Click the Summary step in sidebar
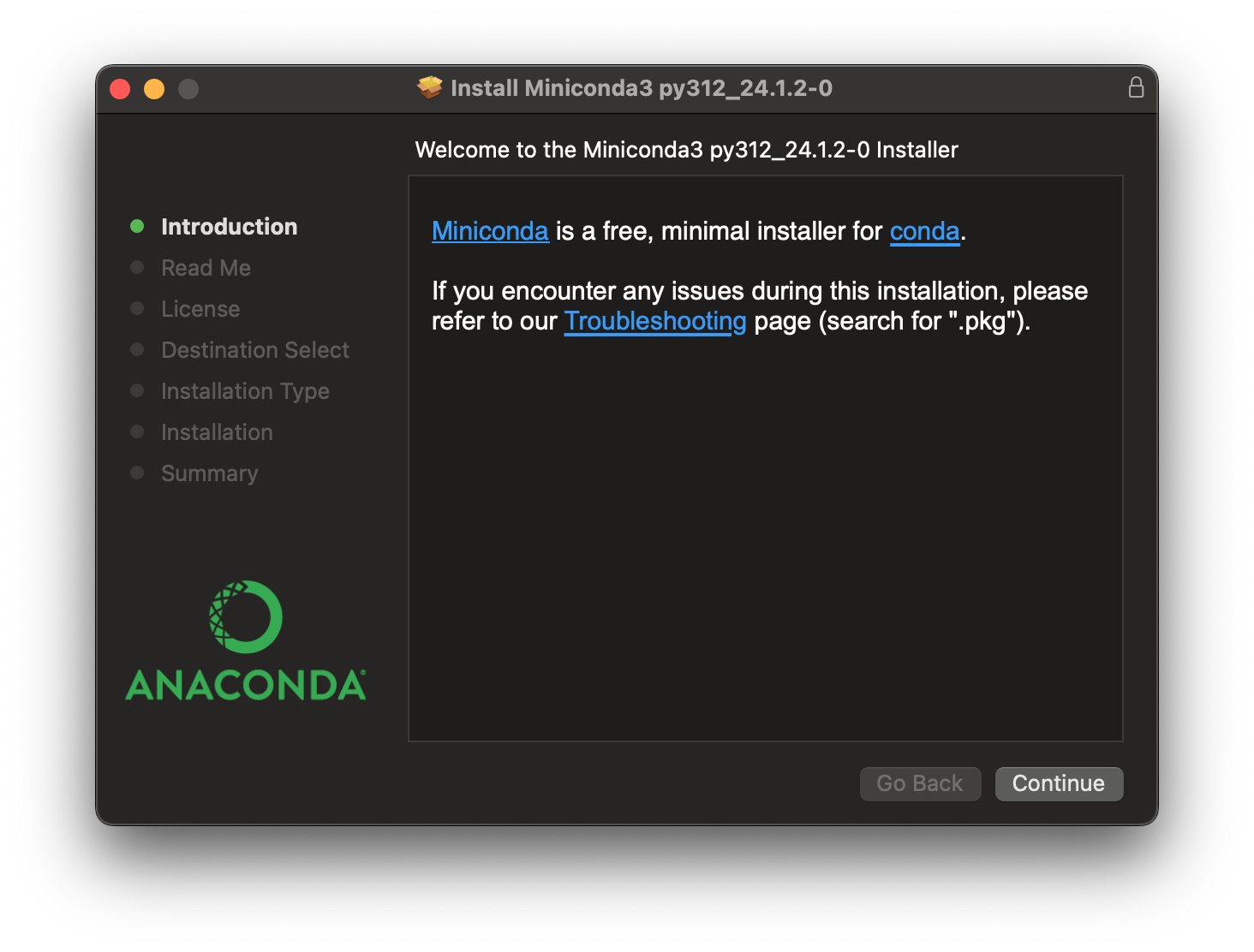1254x952 pixels. point(209,473)
